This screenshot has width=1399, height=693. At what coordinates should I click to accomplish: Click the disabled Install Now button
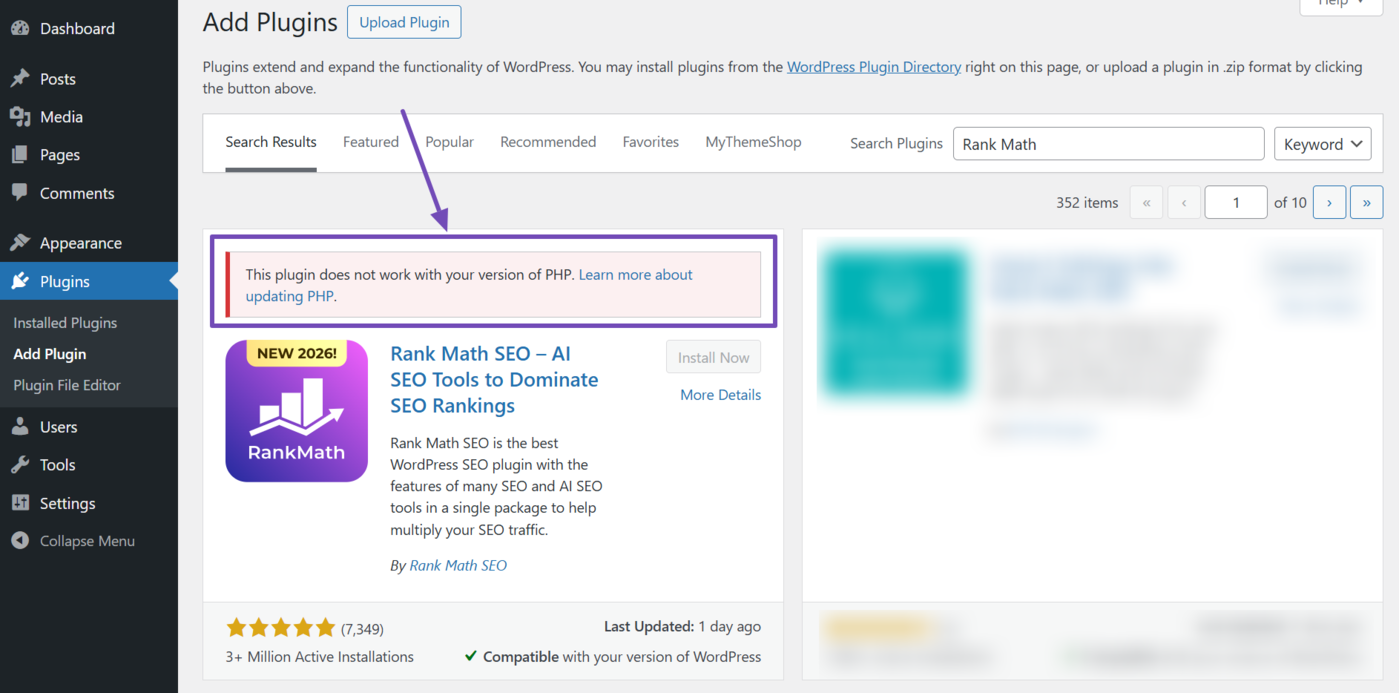click(713, 357)
